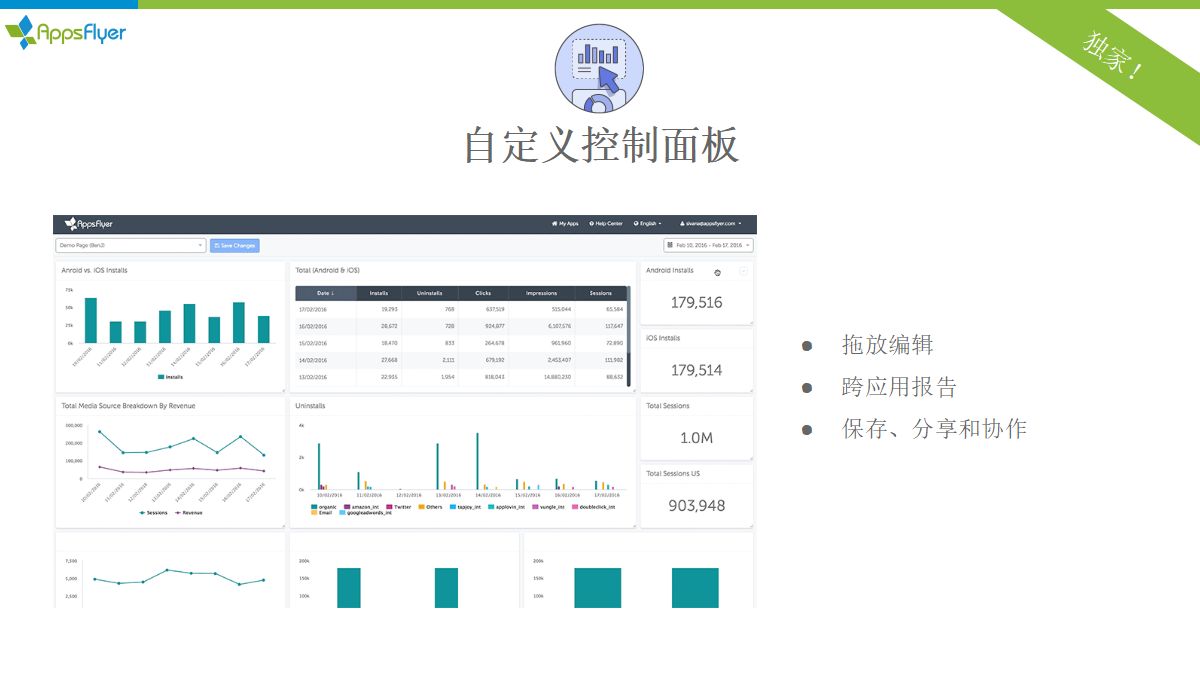Screen dimensions: 1200x675
Task: Click the AppsFlyer logo at slide top-left
Action: click(x=66, y=32)
